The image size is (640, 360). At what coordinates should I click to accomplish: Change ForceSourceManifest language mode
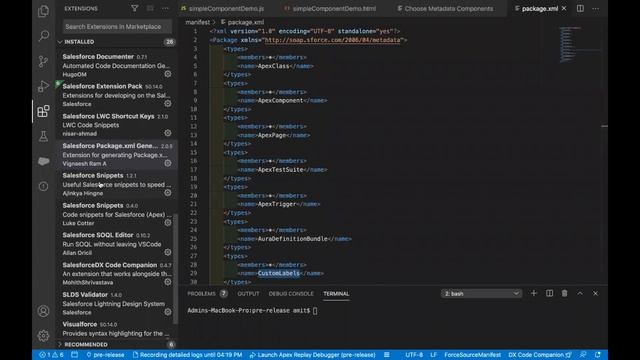point(472,355)
